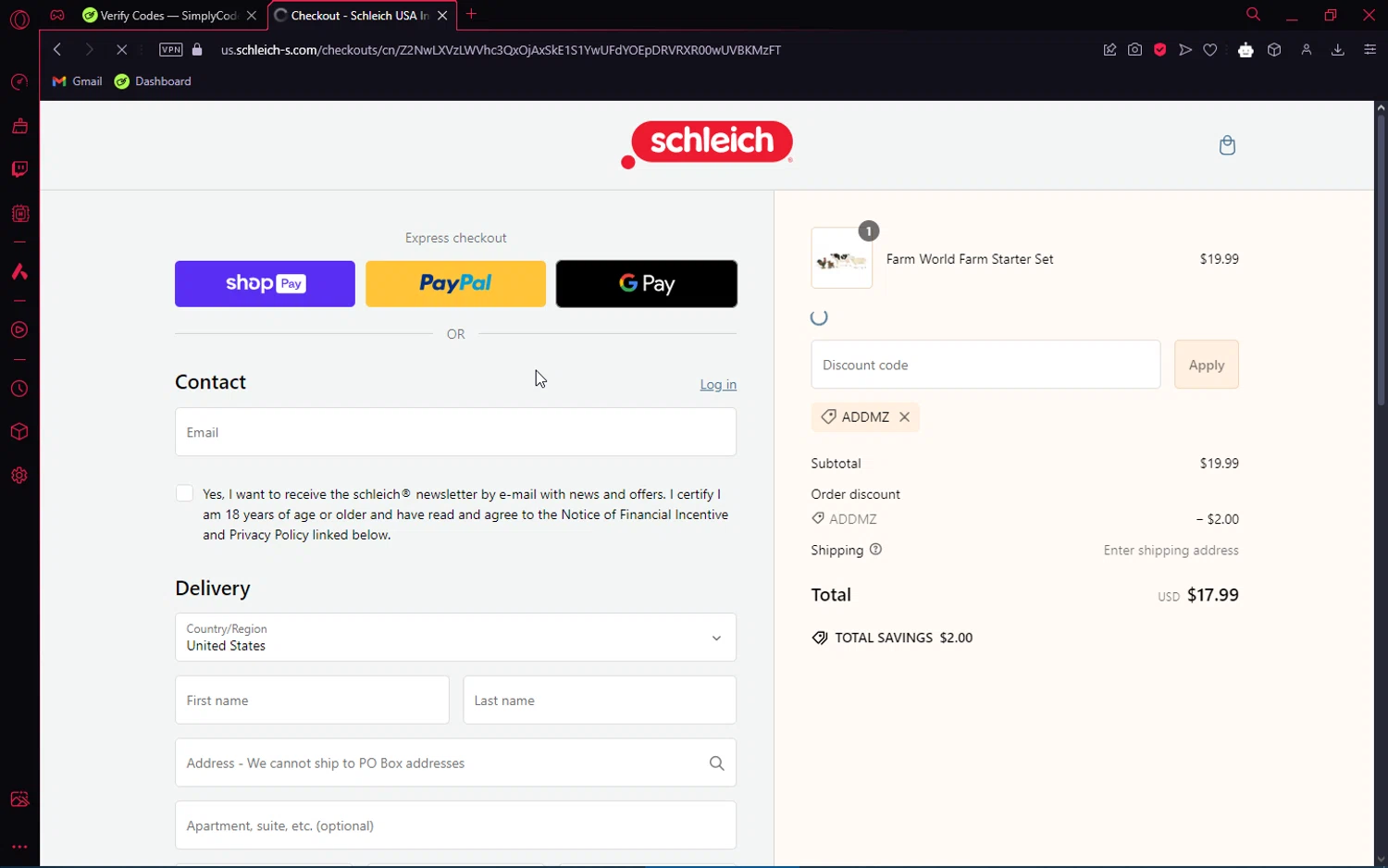Open History clock sidebar icon

(x=19, y=390)
